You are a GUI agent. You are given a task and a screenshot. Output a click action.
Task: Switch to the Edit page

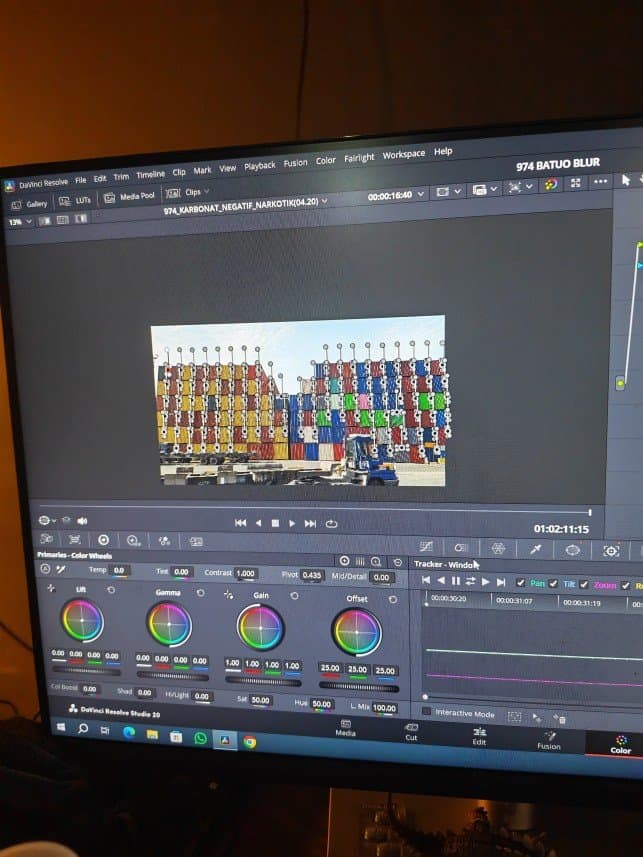(480, 736)
